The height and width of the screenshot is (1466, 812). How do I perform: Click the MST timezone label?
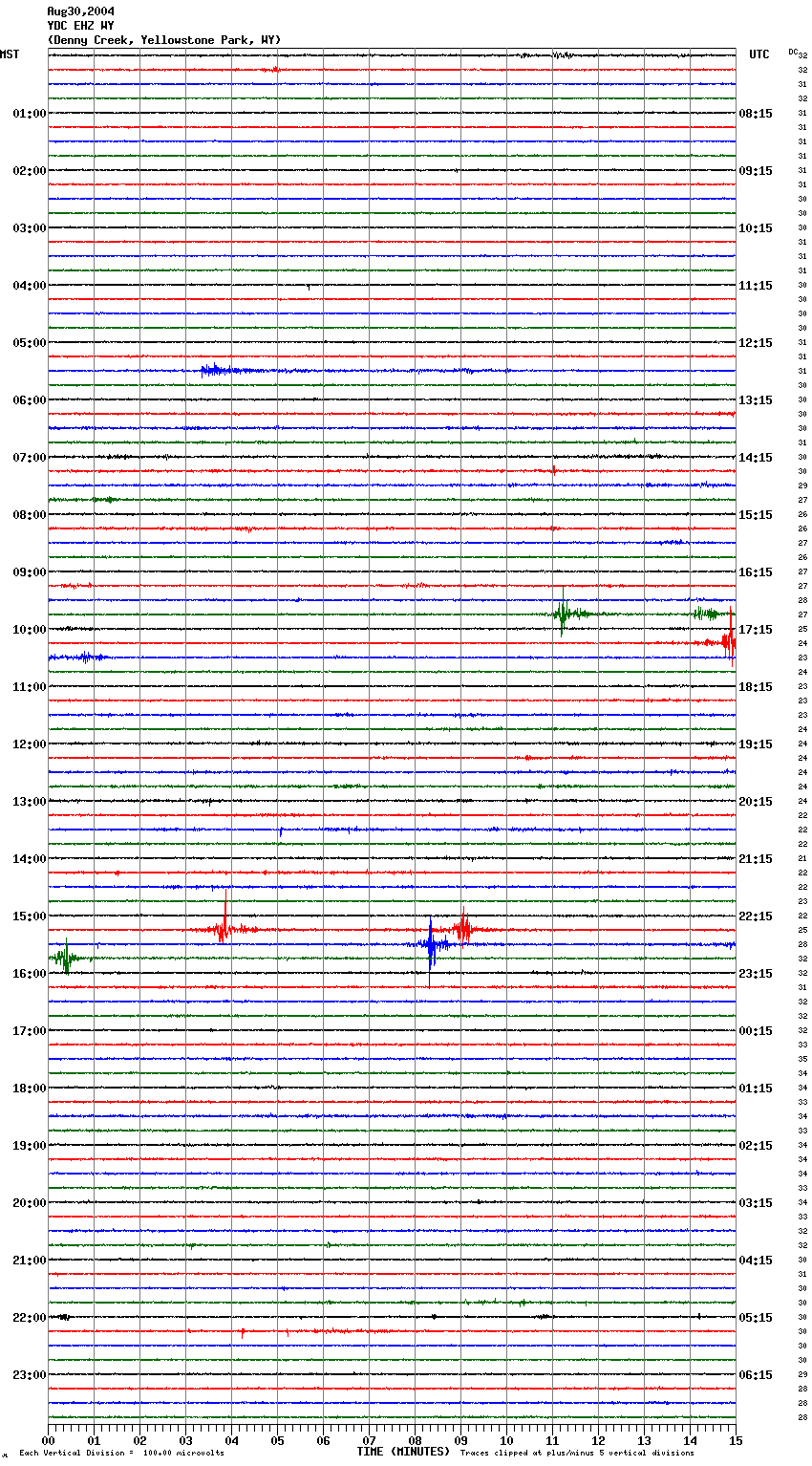10,54
